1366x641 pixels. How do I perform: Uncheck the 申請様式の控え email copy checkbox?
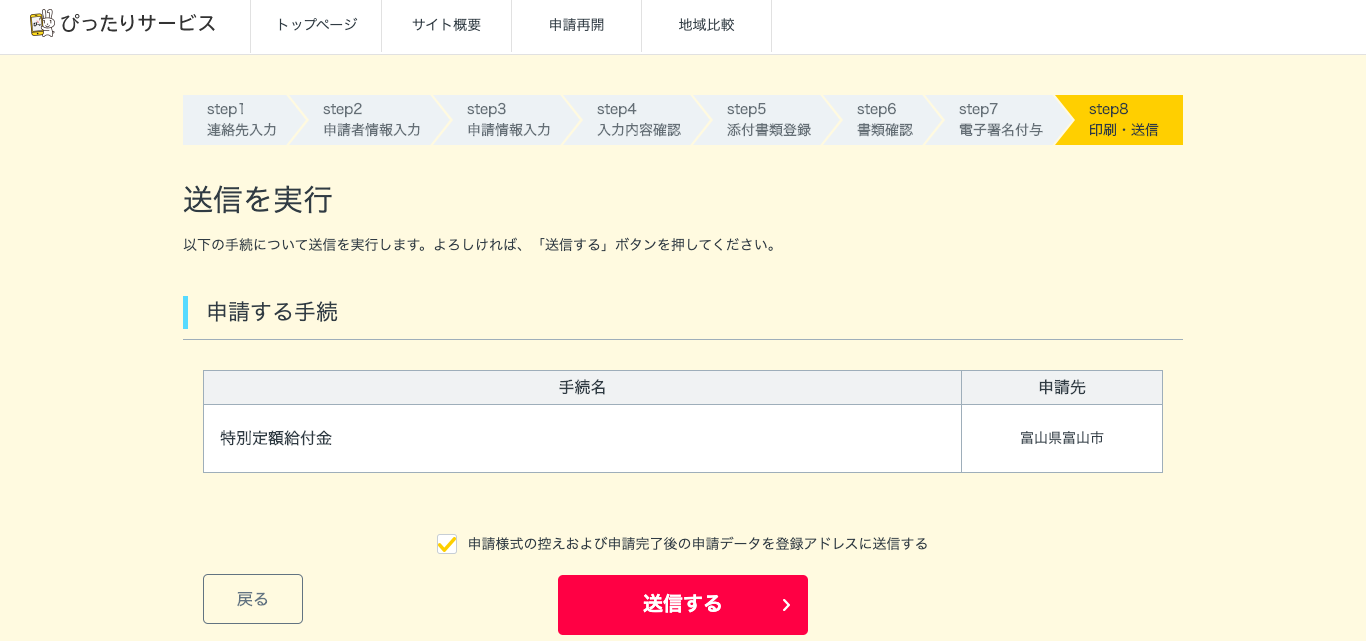[447, 544]
